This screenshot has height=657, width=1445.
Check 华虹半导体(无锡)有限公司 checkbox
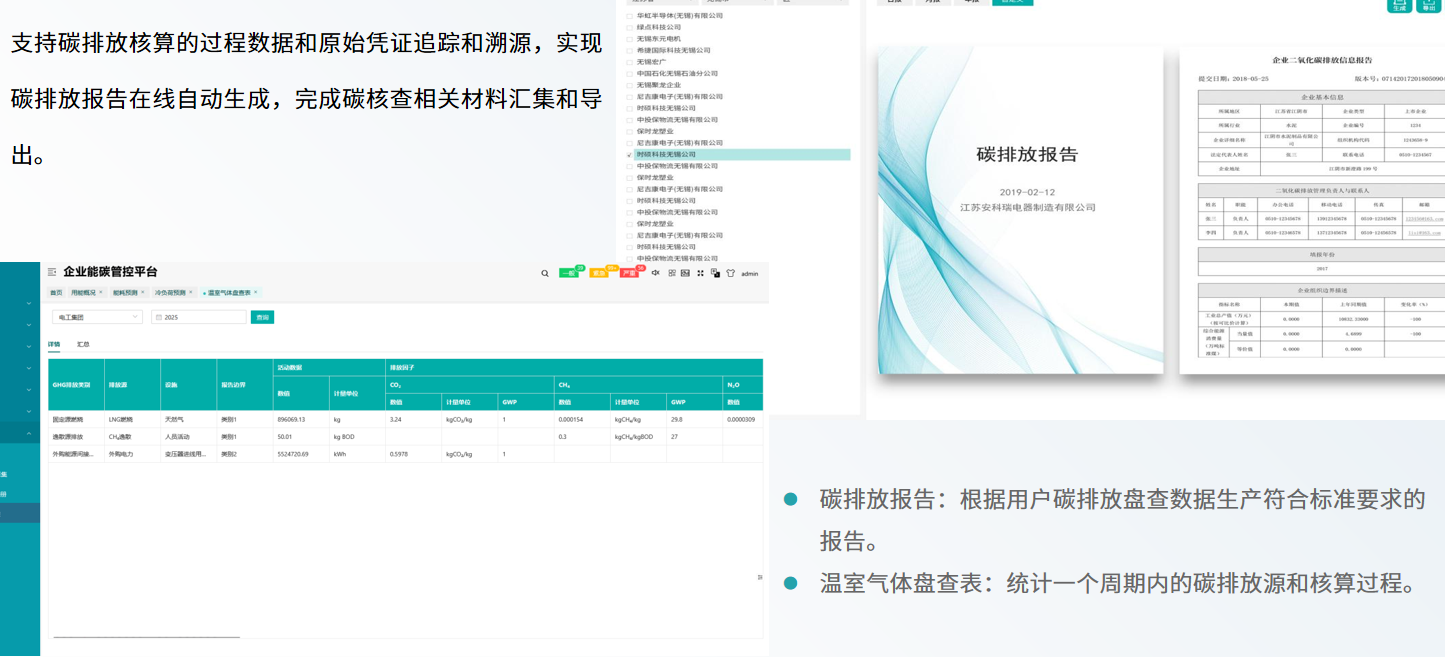click(629, 16)
